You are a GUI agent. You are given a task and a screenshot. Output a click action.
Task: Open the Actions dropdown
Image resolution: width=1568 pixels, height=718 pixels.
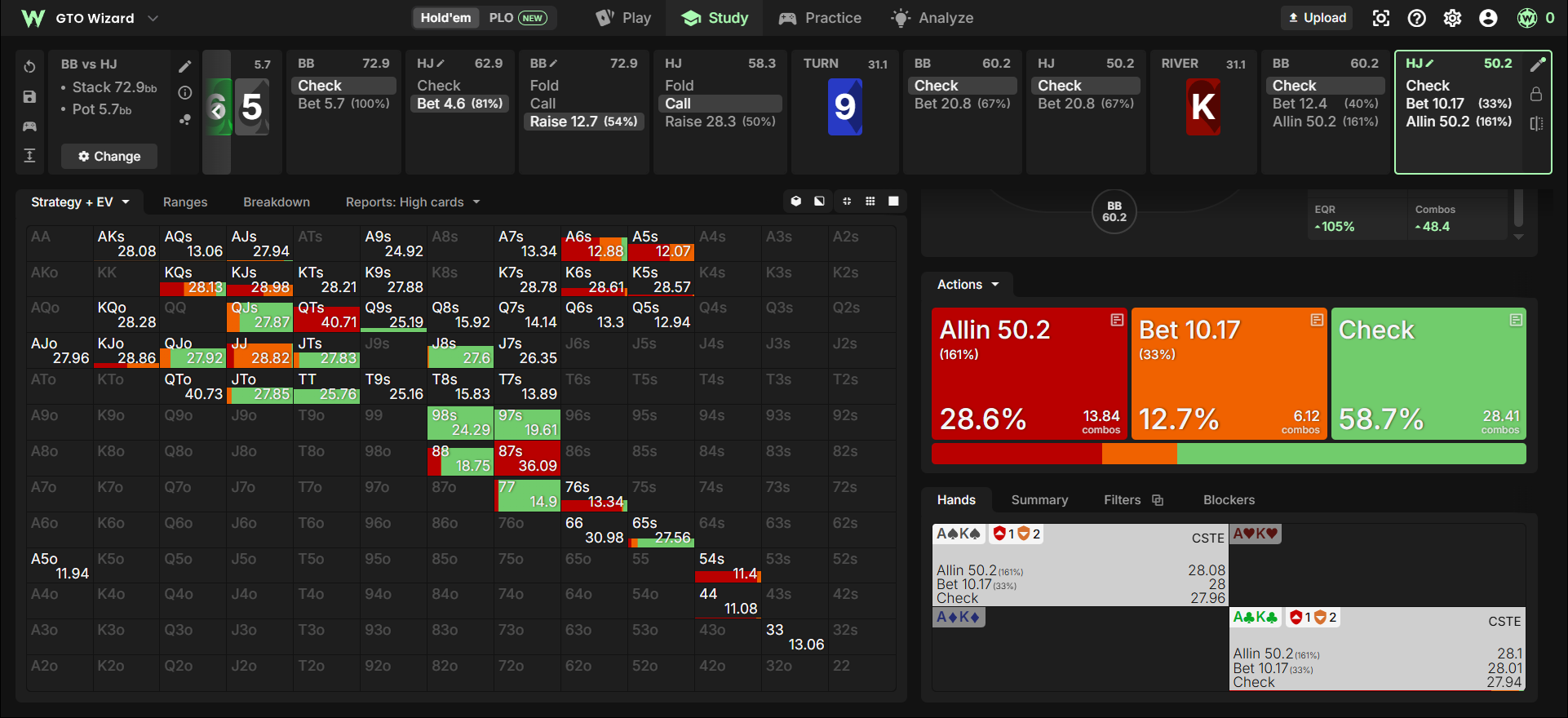click(x=968, y=285)
